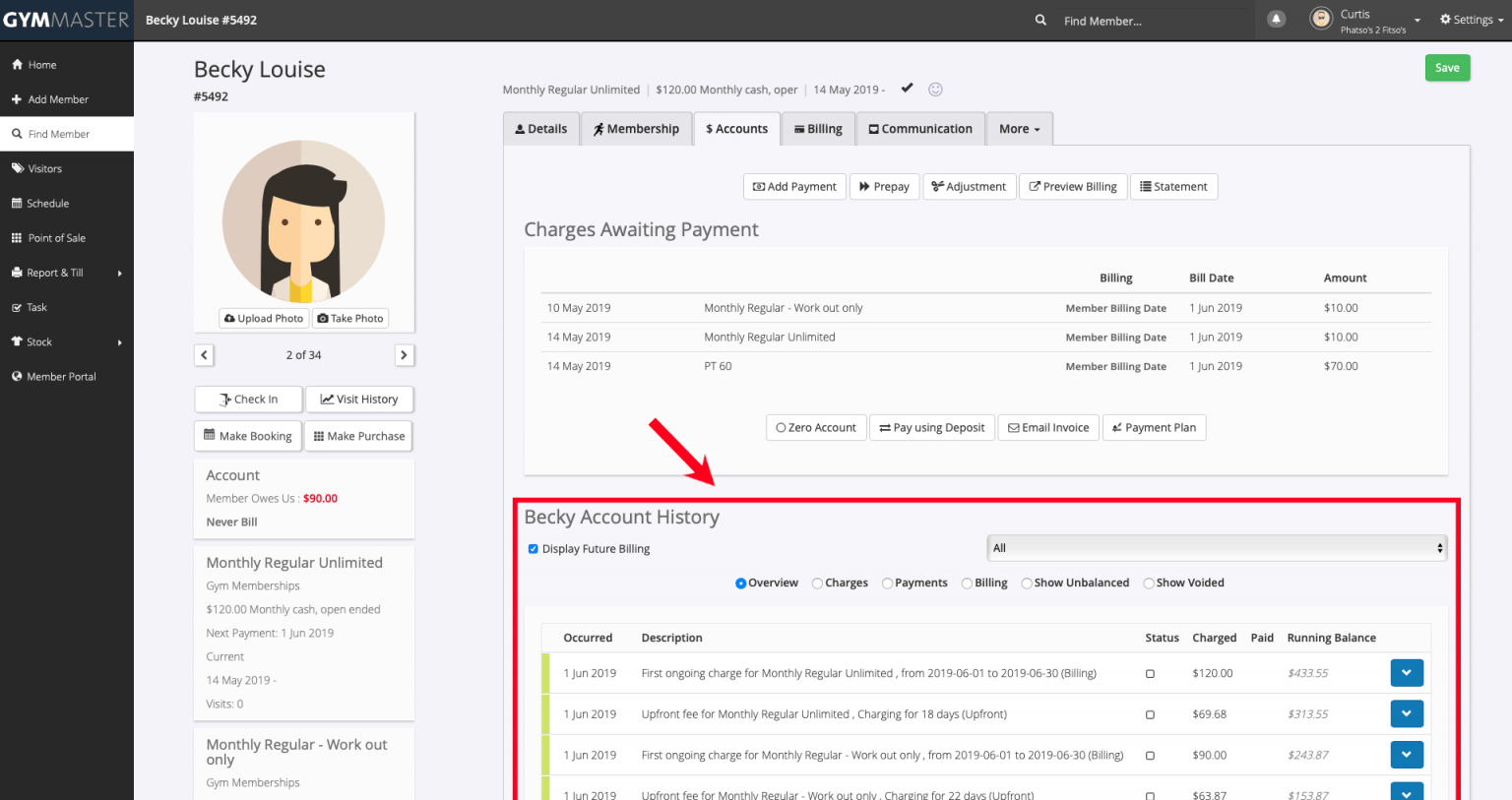Go to next member with right arrow
The image size is (1512, 800).
click(x=404, y=355)
